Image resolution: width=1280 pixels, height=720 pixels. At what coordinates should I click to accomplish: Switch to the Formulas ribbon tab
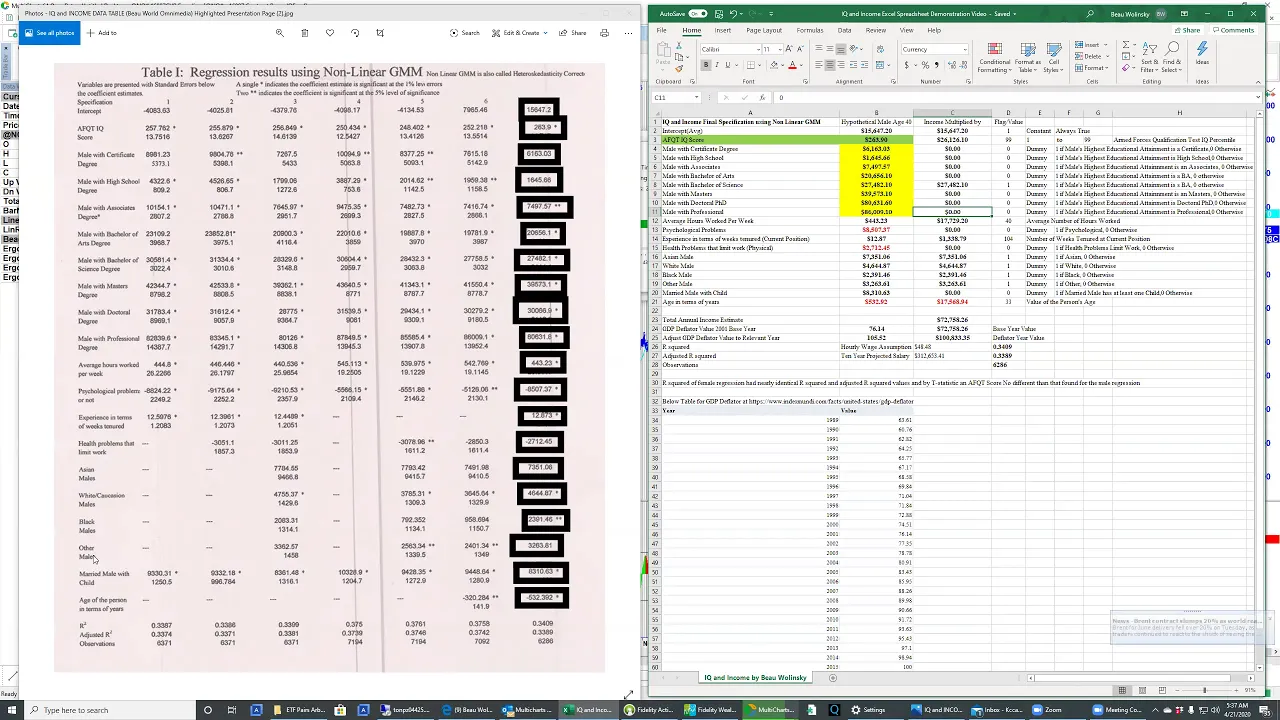(810, 30)
